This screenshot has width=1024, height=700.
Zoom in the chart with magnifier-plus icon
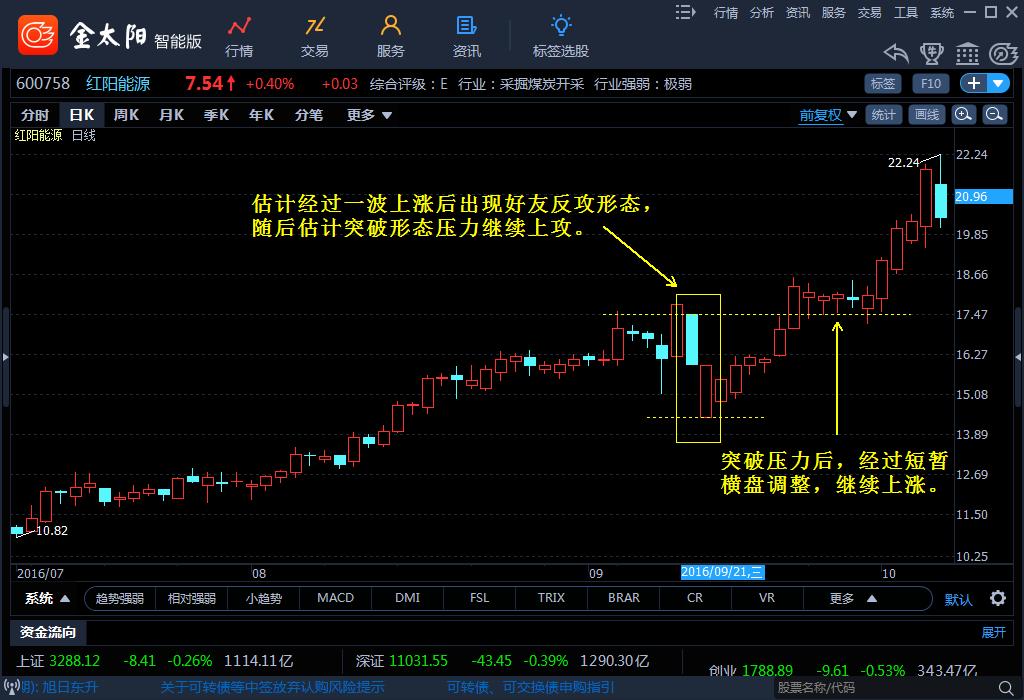(963, 114)
